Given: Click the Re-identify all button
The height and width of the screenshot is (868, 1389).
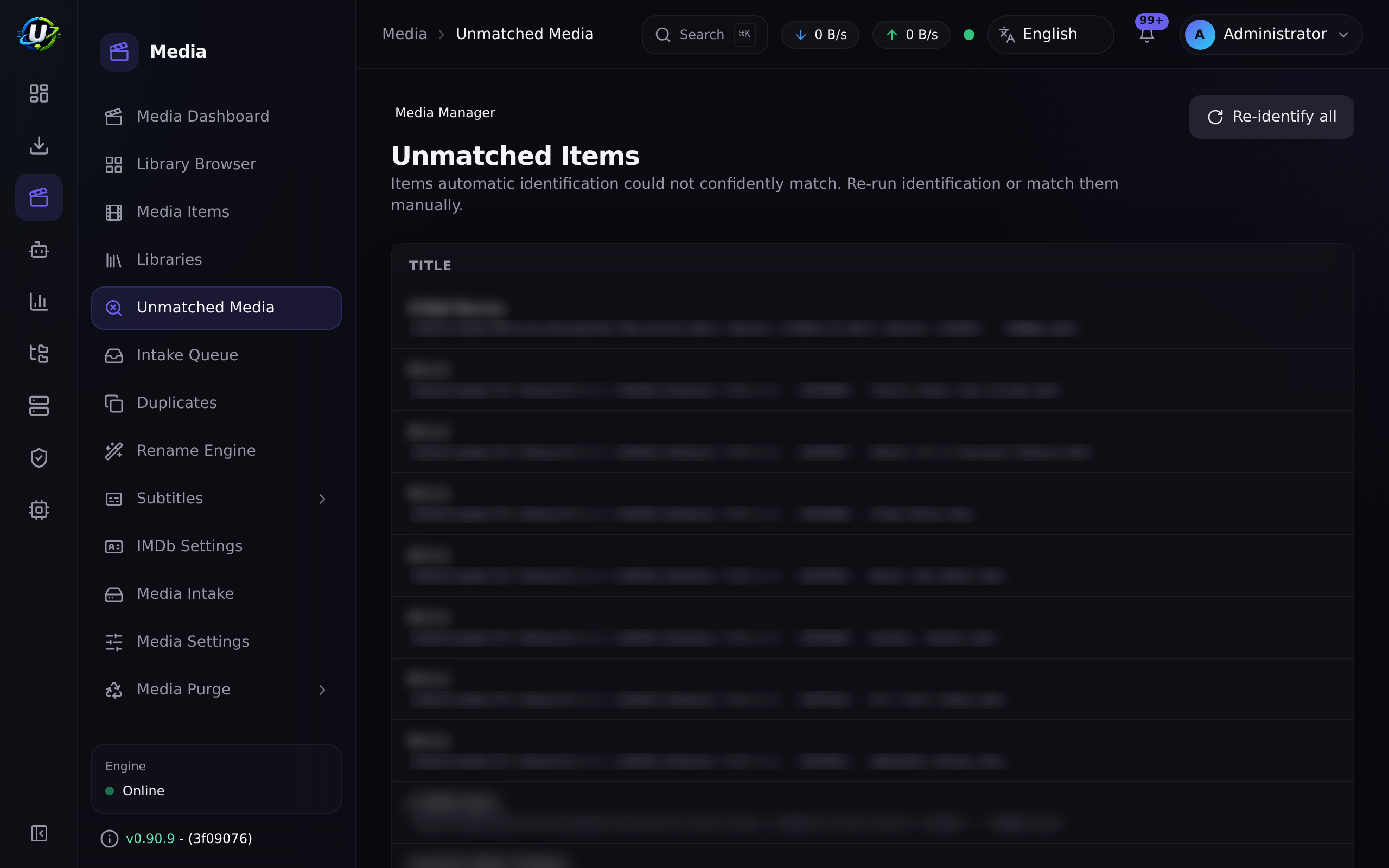Looking at the screenshot, I should point(1271,117).
